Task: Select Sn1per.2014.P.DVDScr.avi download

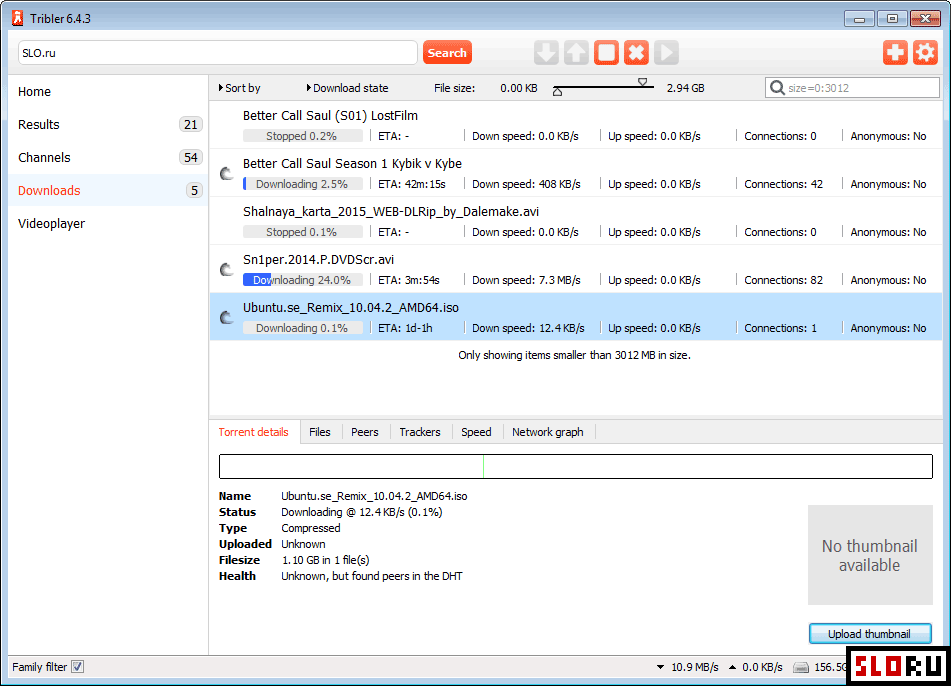Action: (576, 269)
